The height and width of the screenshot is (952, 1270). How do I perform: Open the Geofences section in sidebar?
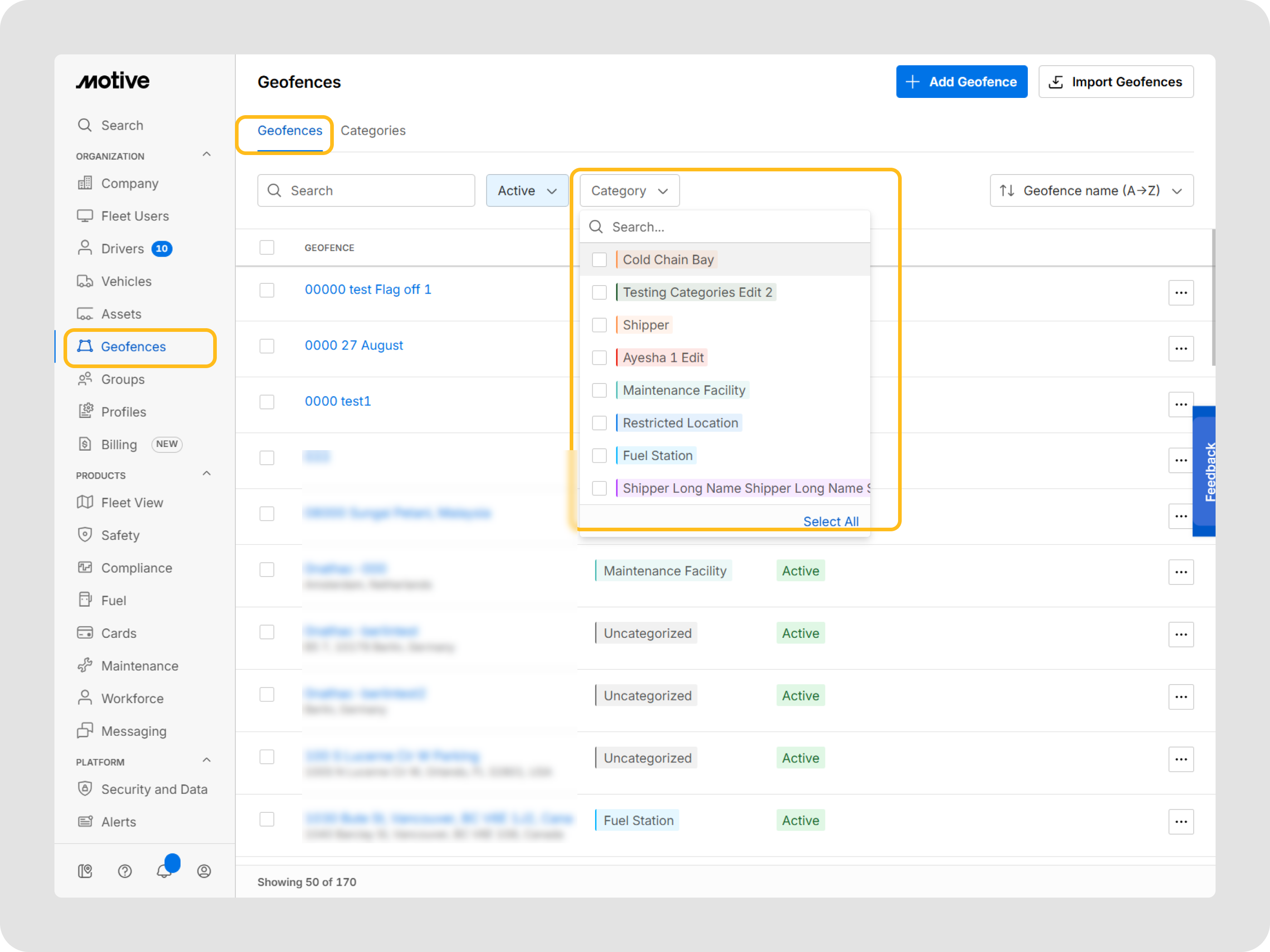pos(133,347)
